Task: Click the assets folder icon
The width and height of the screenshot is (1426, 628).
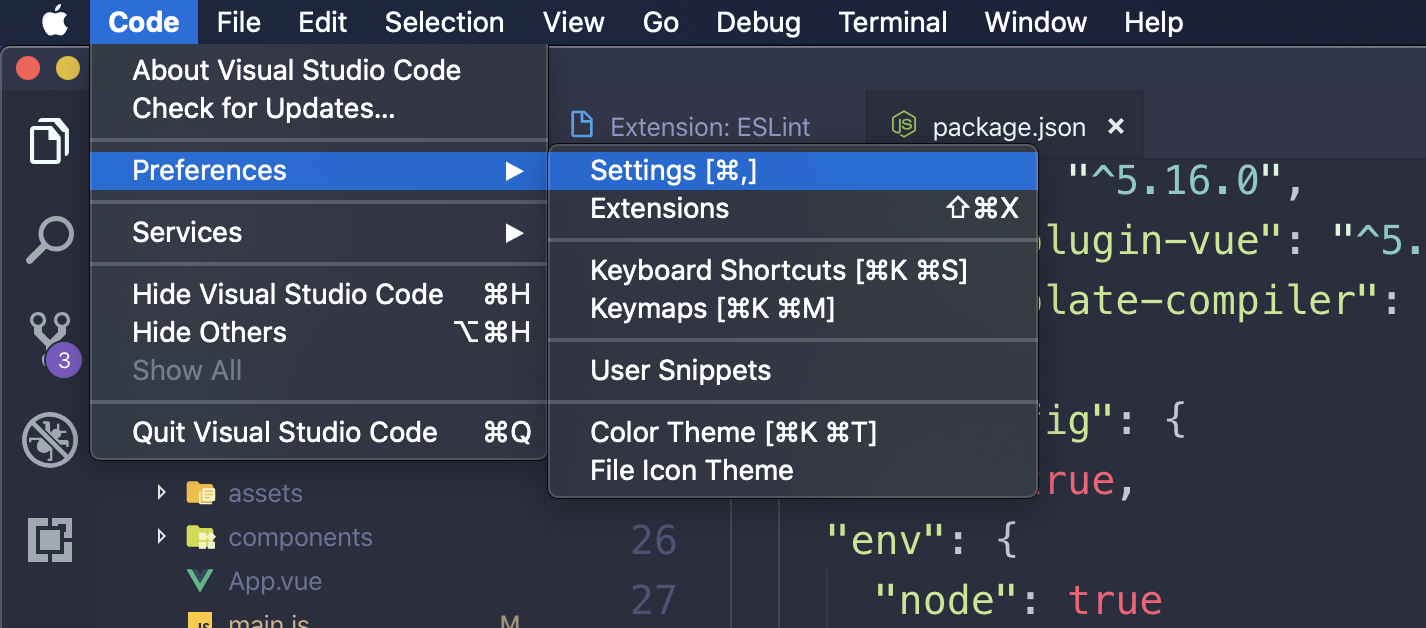Action: [200, 493]
